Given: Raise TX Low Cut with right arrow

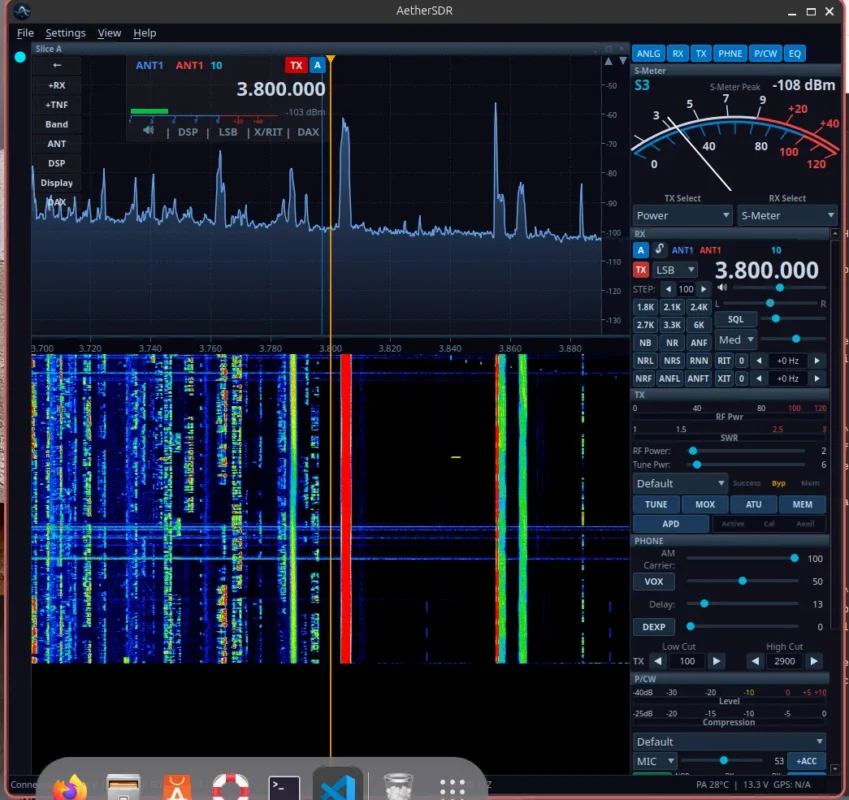Looking at the screenshot, I should pos(716,661).
